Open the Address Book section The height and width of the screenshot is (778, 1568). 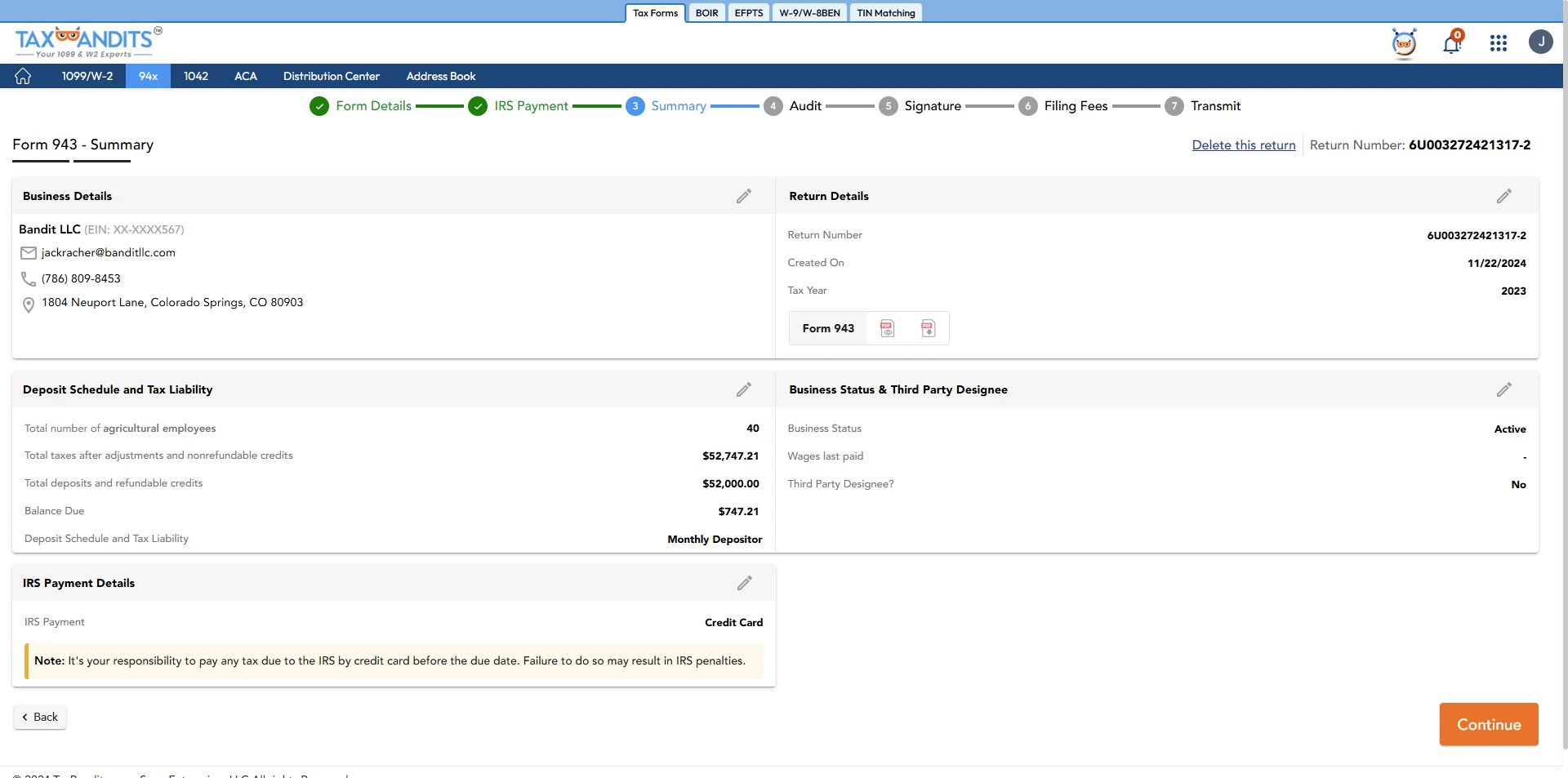[440, 76]
